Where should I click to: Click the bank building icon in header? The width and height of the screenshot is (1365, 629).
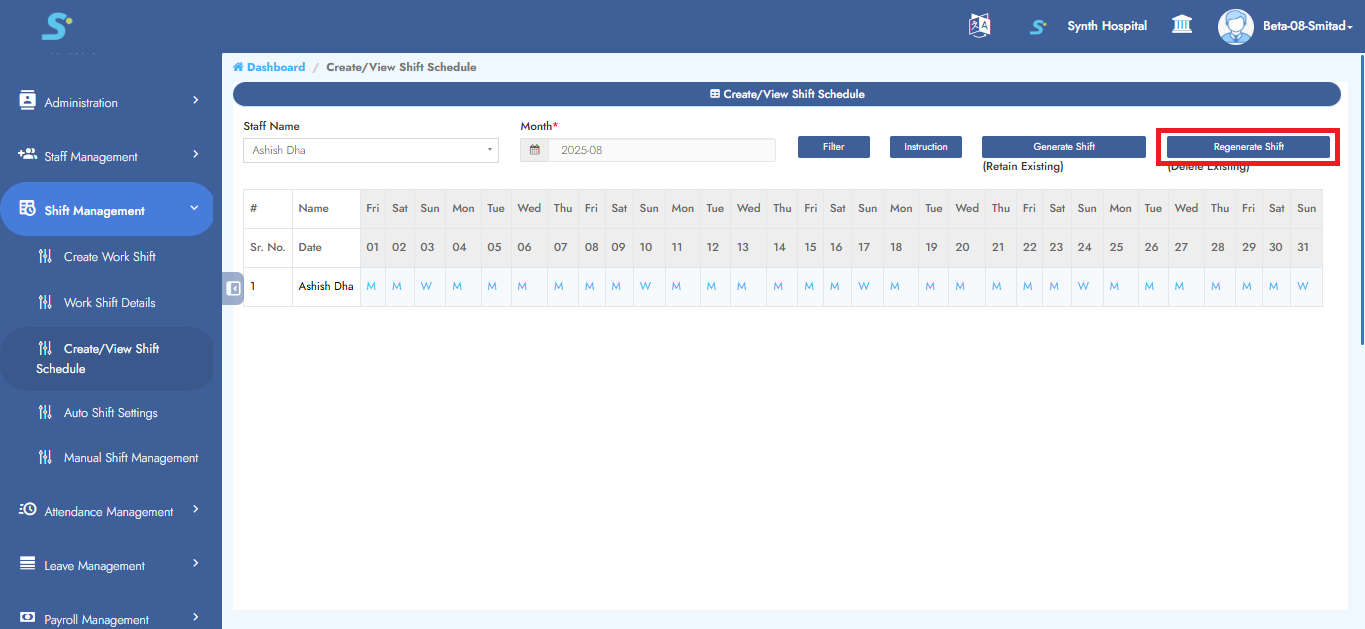coord(1182,25)
